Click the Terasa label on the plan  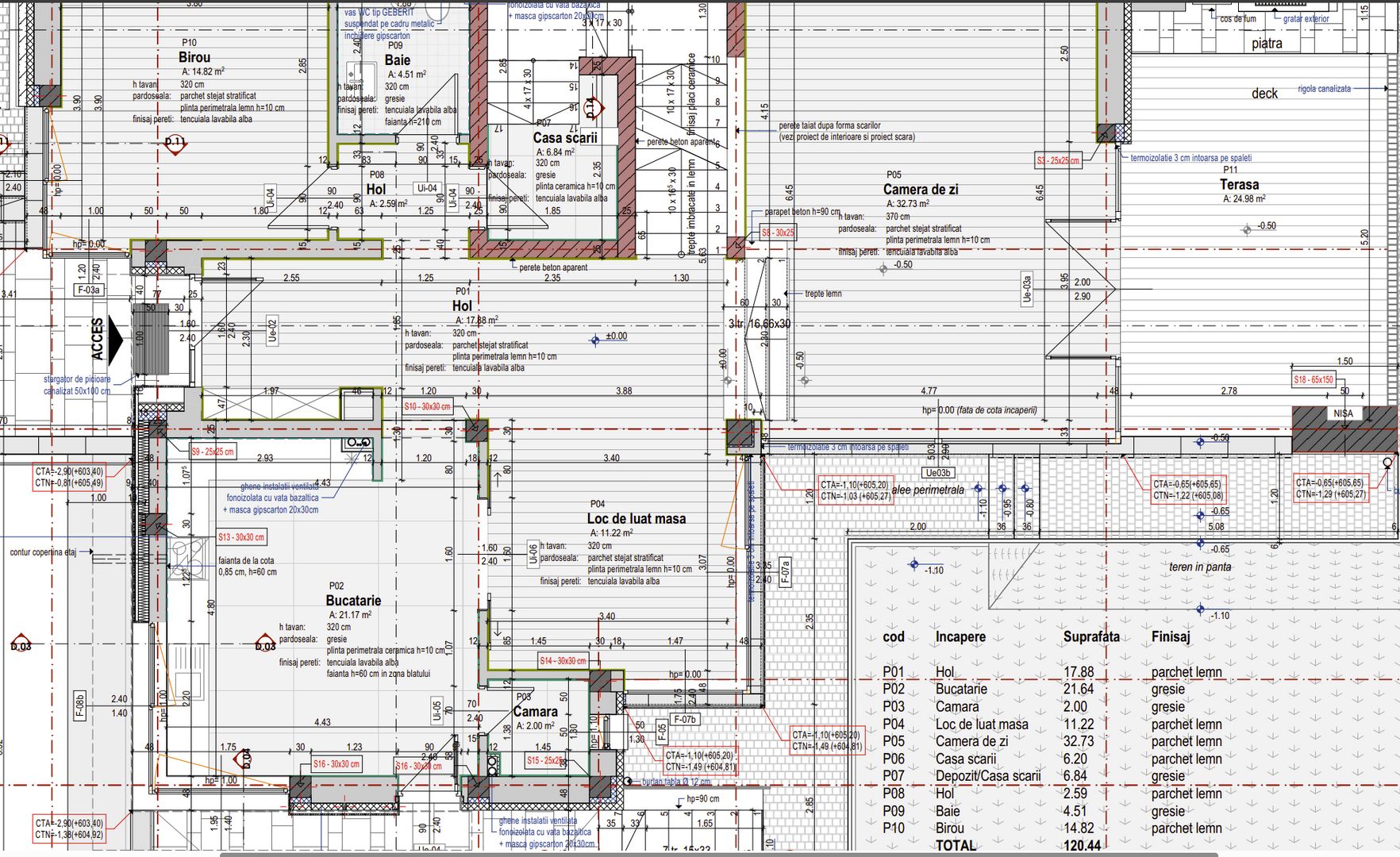coord(1240,185)
